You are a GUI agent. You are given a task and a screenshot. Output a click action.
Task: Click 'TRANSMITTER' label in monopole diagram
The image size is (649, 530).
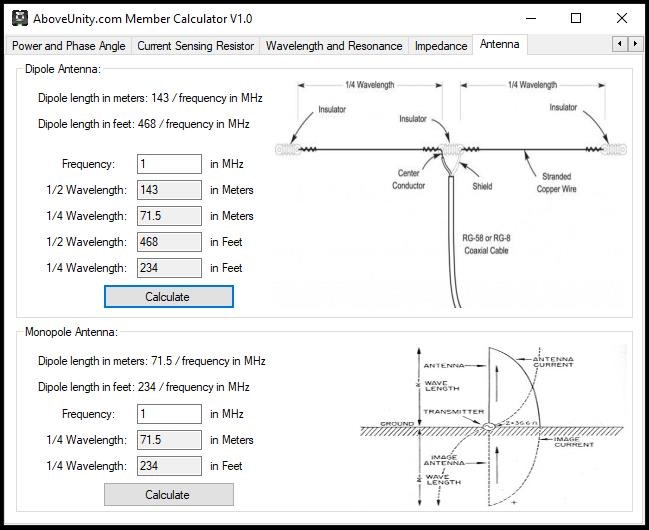(x=454, y=412)
